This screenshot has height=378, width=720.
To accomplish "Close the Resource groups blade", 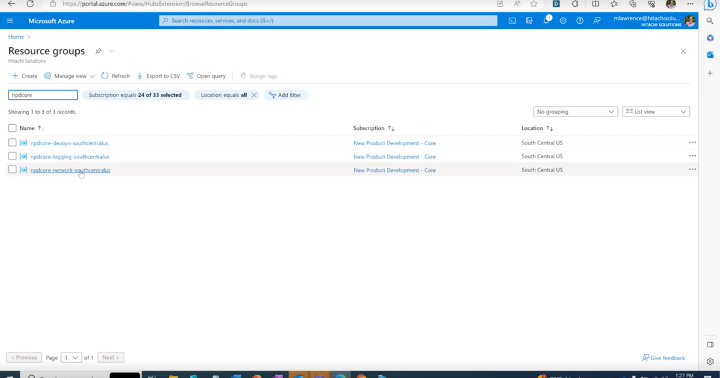I will point(683,51).
